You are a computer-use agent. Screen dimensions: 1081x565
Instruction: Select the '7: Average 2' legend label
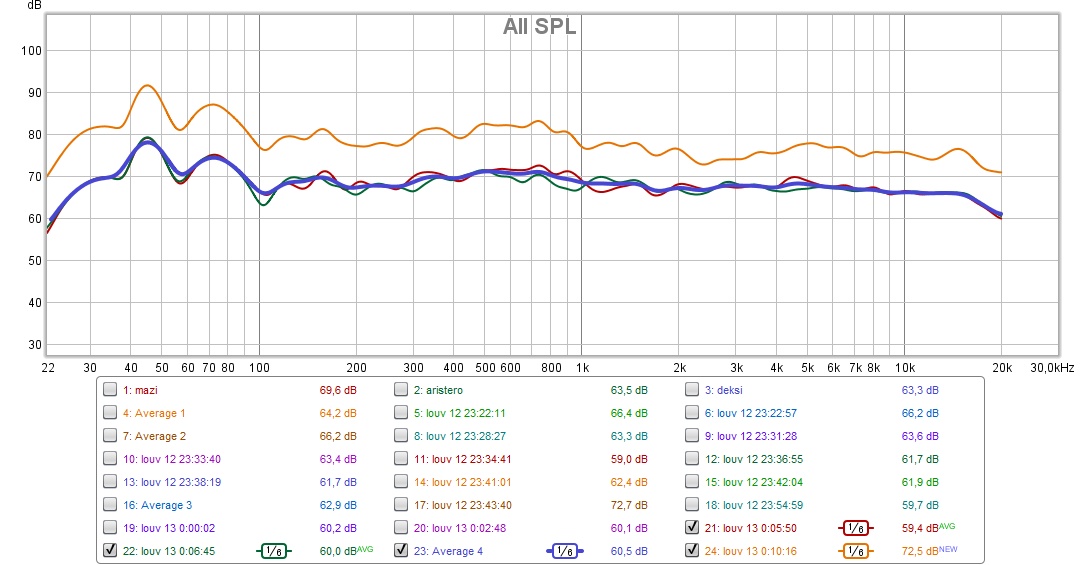coord(154,436)
